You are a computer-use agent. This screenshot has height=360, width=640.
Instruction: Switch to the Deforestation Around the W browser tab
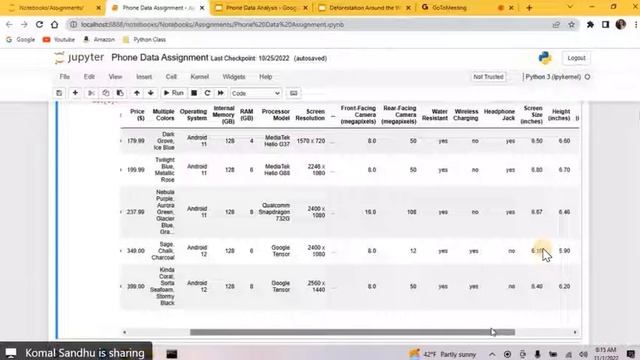click(x=364, y=8)
